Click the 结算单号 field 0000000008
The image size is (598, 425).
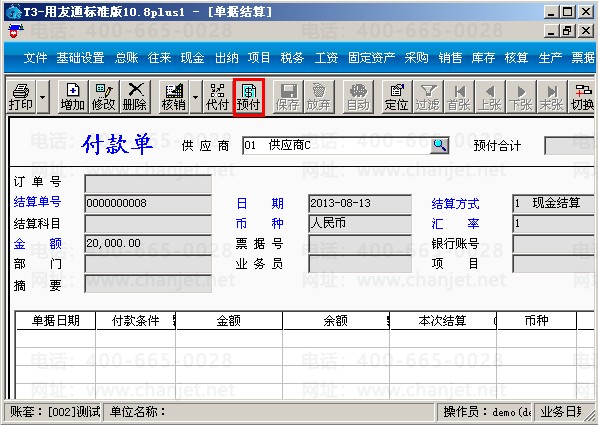148,203
